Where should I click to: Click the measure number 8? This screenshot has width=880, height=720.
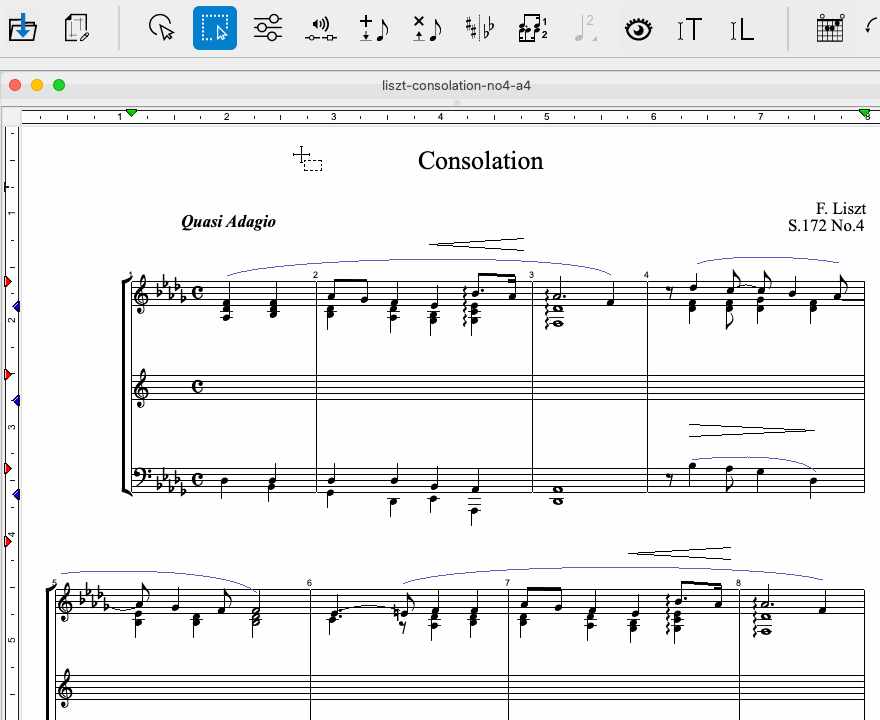pos(739,583)
